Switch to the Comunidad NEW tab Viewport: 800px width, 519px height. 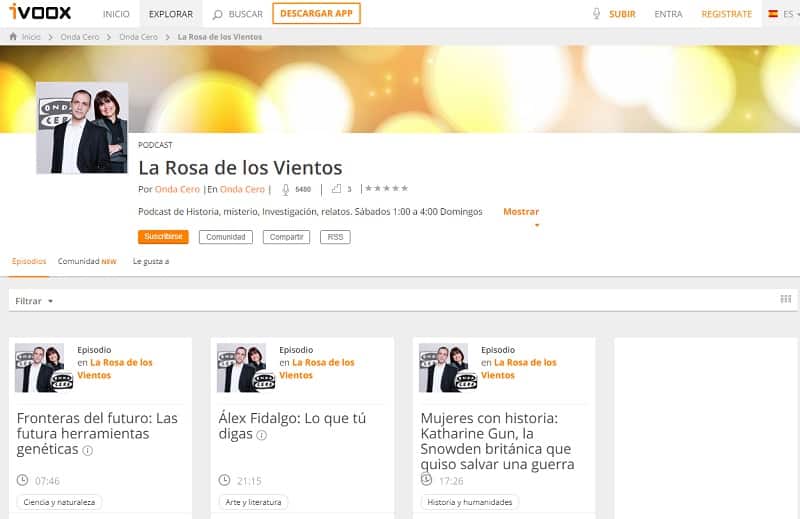[87, 261]
